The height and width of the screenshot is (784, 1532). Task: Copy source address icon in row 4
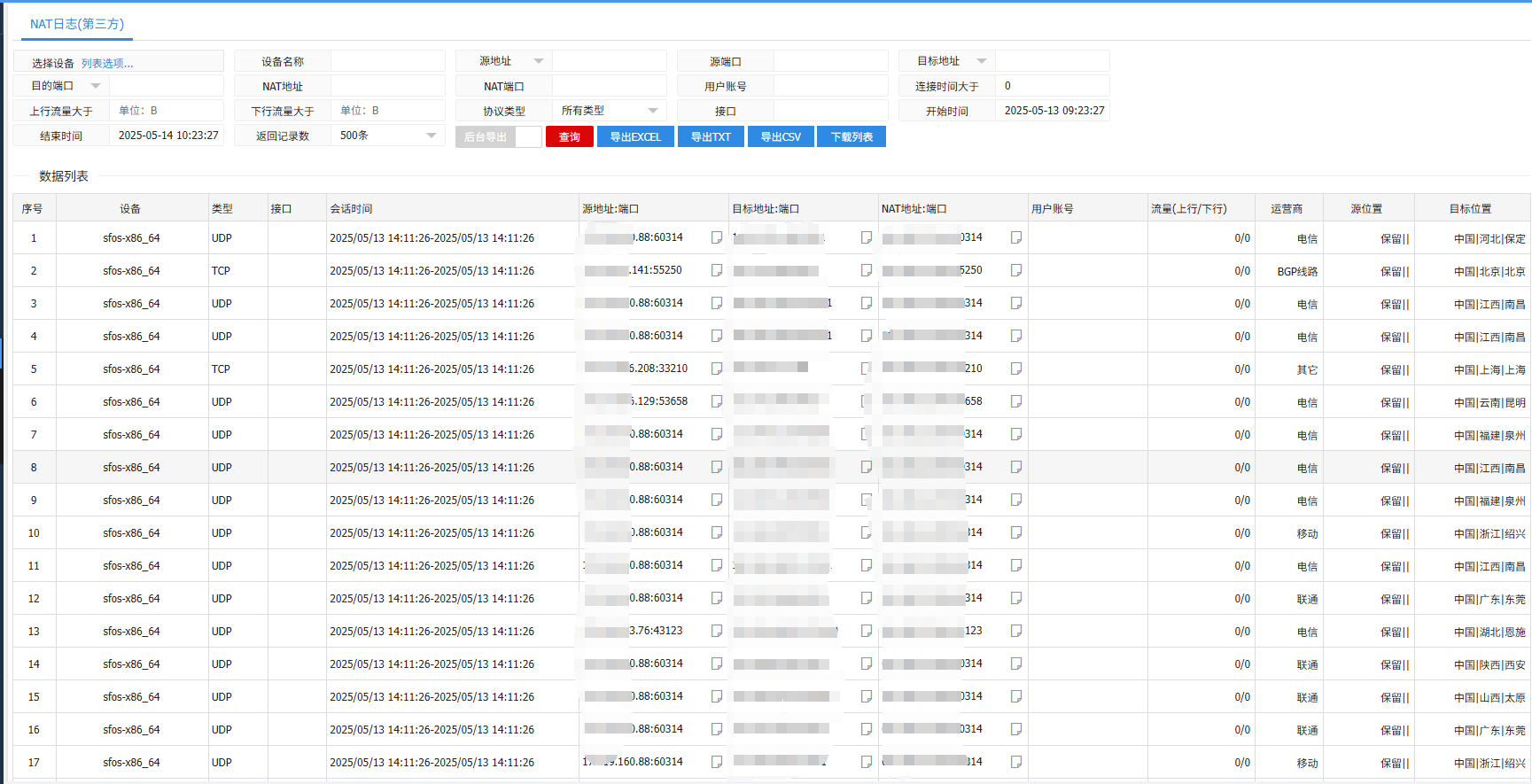pos(717,336)
